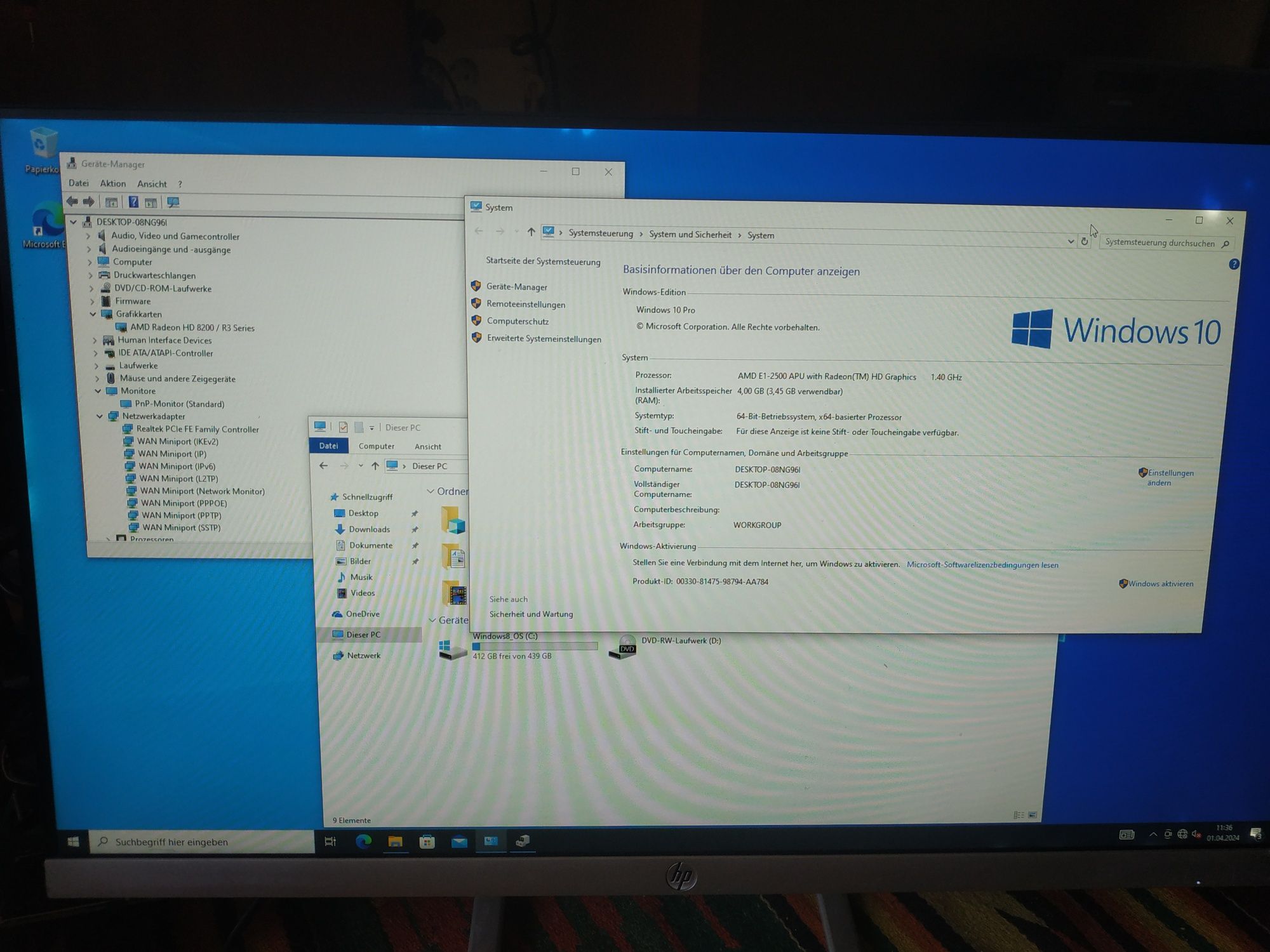
Task: Click Forward arrow in Geräte-Manager toolbar
Action: (x=89, y=202)
